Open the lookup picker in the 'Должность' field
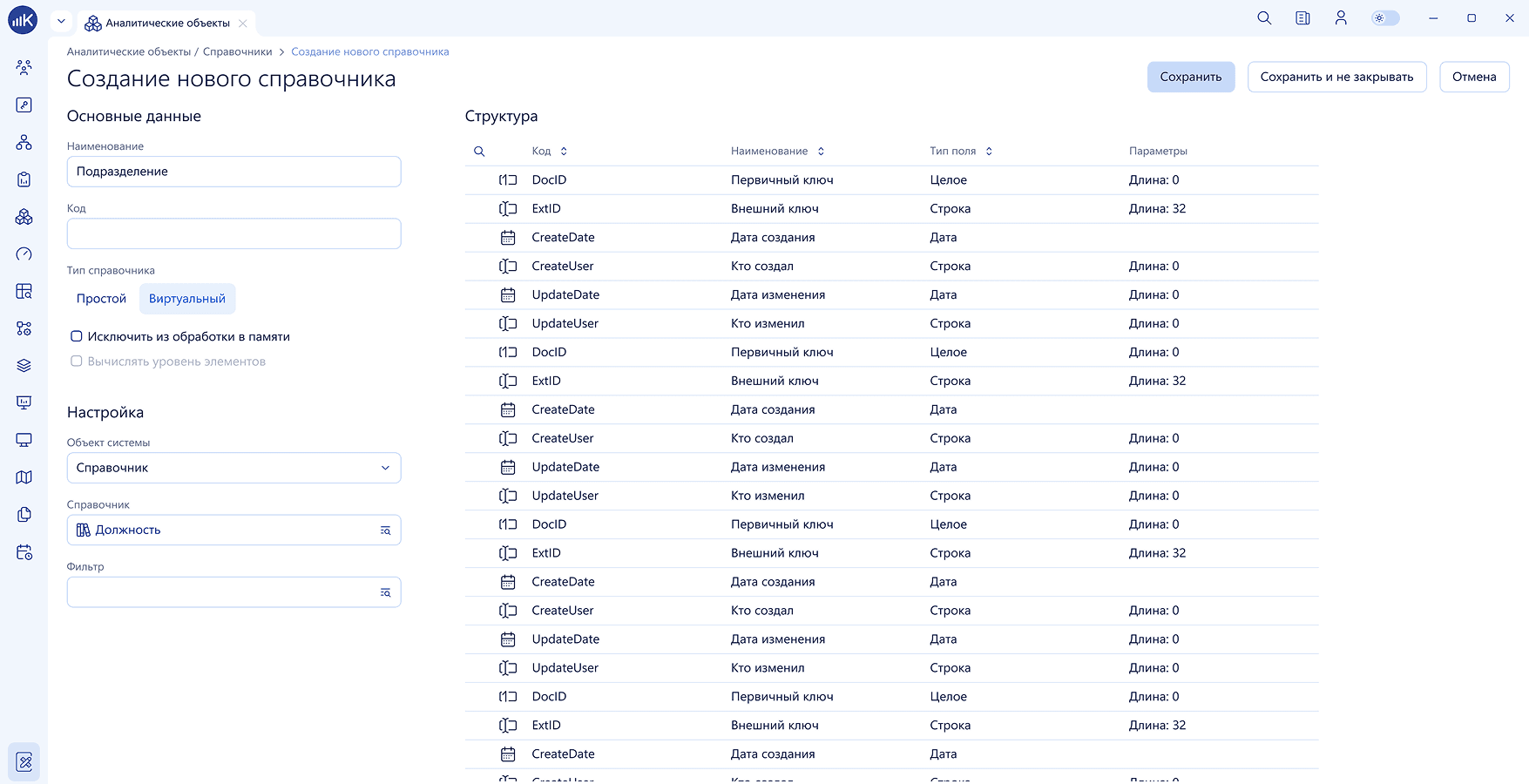 385,531
